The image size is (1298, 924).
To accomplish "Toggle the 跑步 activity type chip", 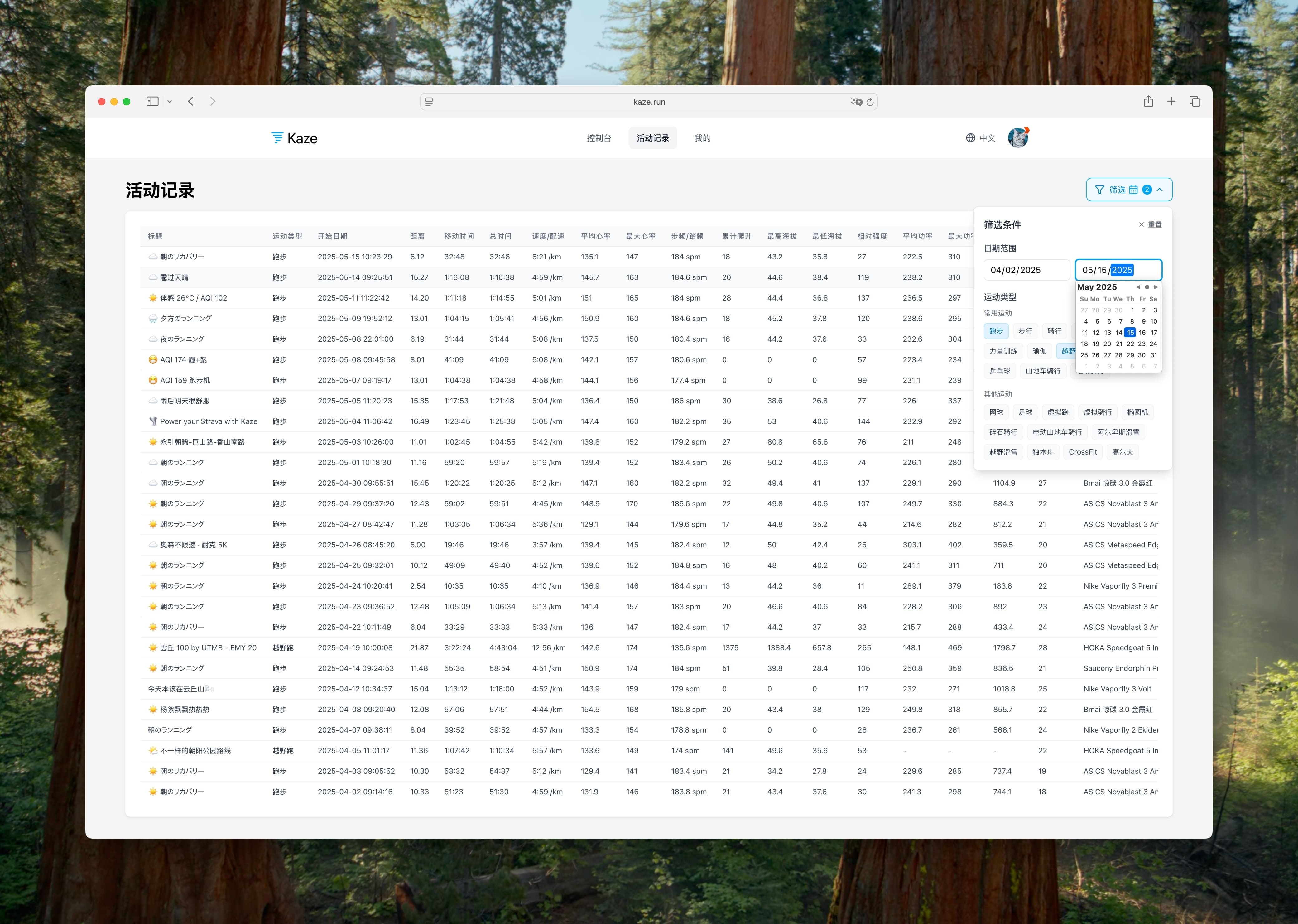I will (996, 331).
